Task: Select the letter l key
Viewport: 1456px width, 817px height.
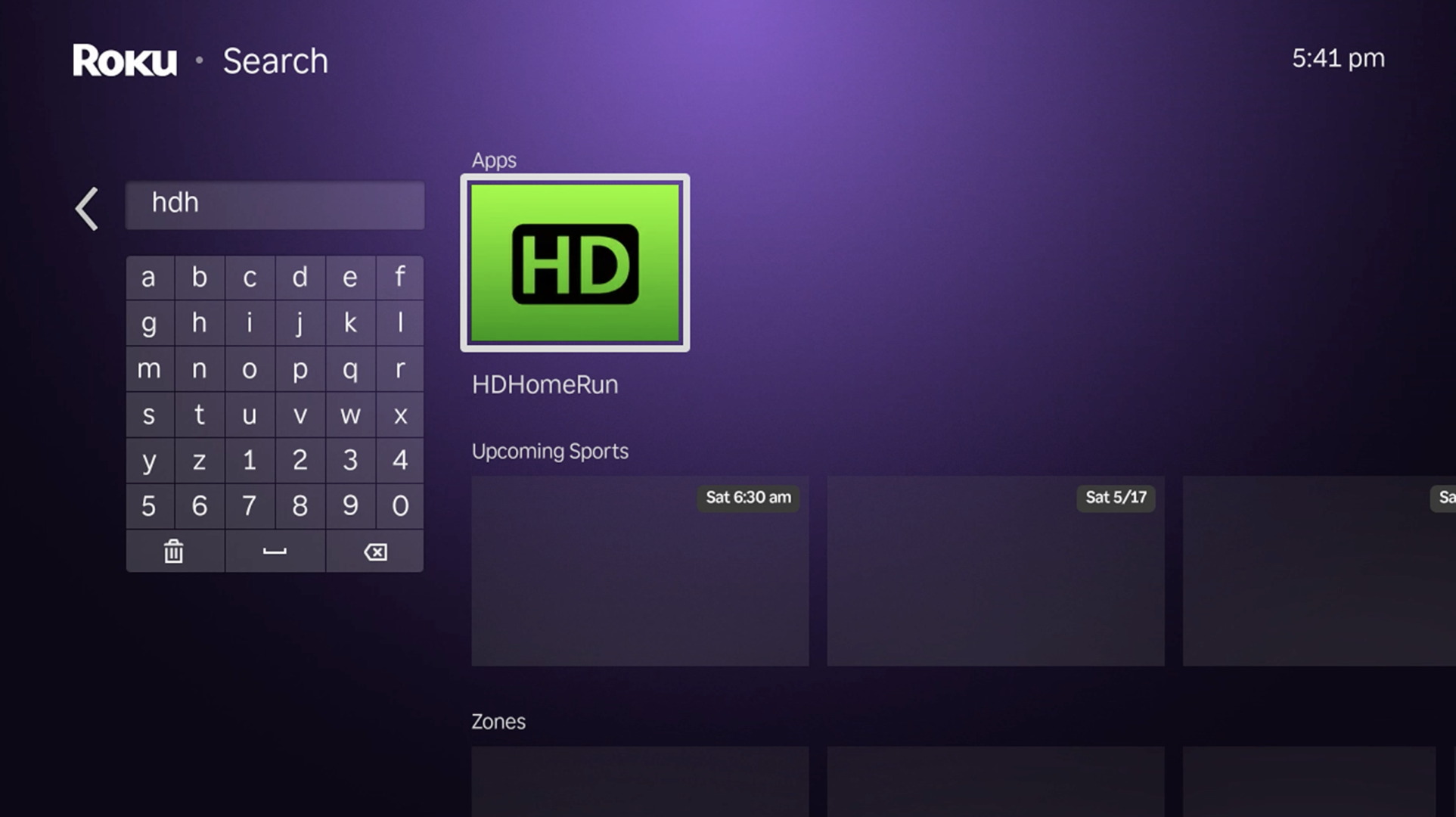Action: tap(400, 324)
